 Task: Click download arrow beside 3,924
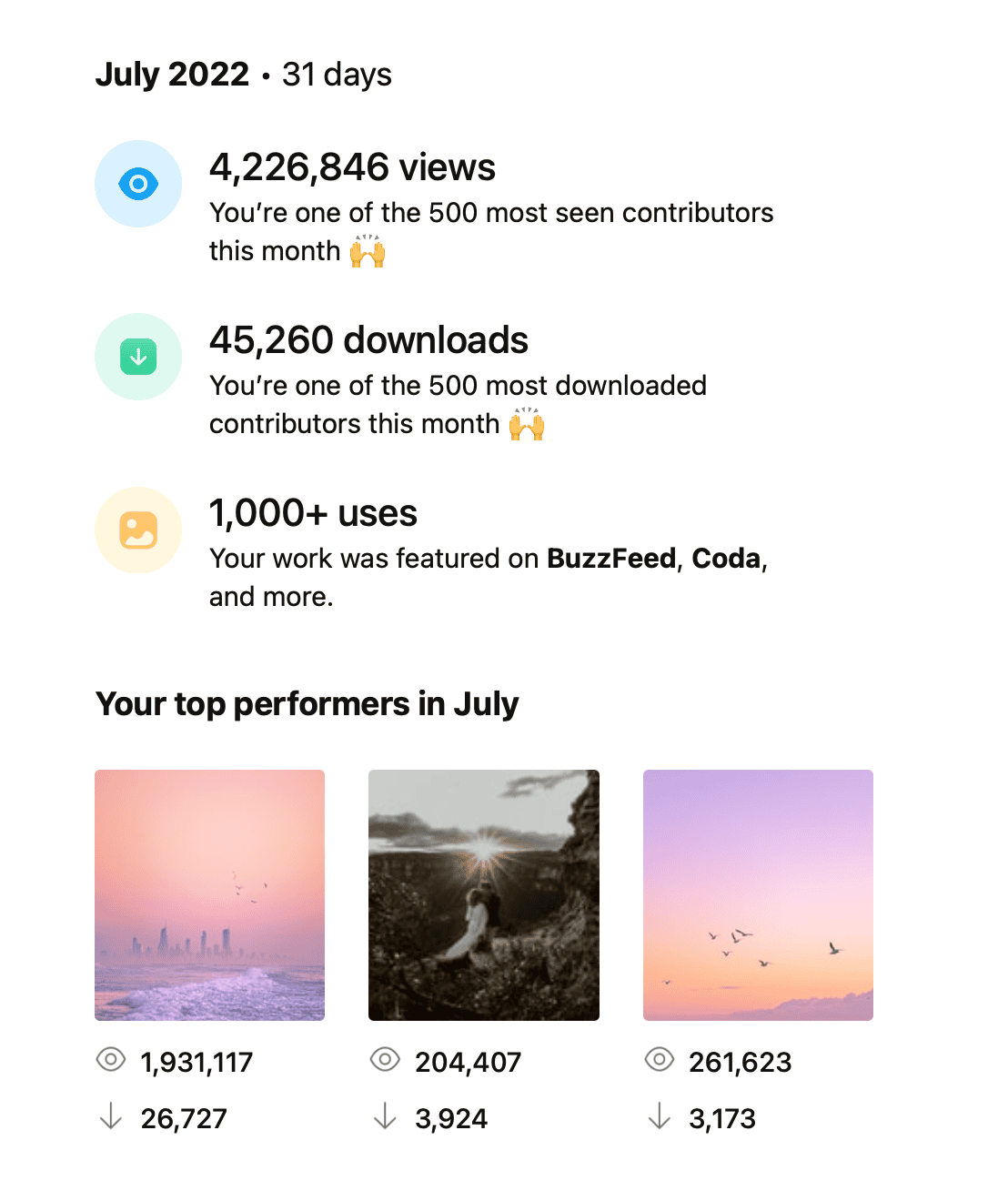385,1116
